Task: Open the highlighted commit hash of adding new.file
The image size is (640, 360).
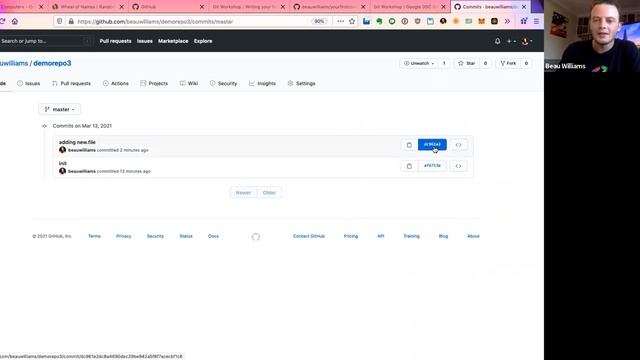Action: pyautogui.click(x=432, y=144)
